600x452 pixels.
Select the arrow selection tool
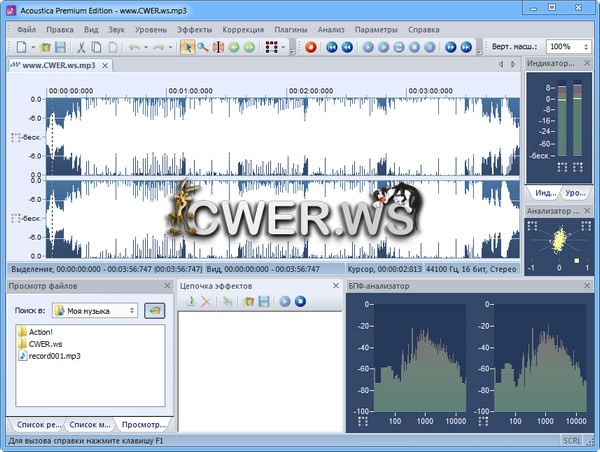click(187, 47)
